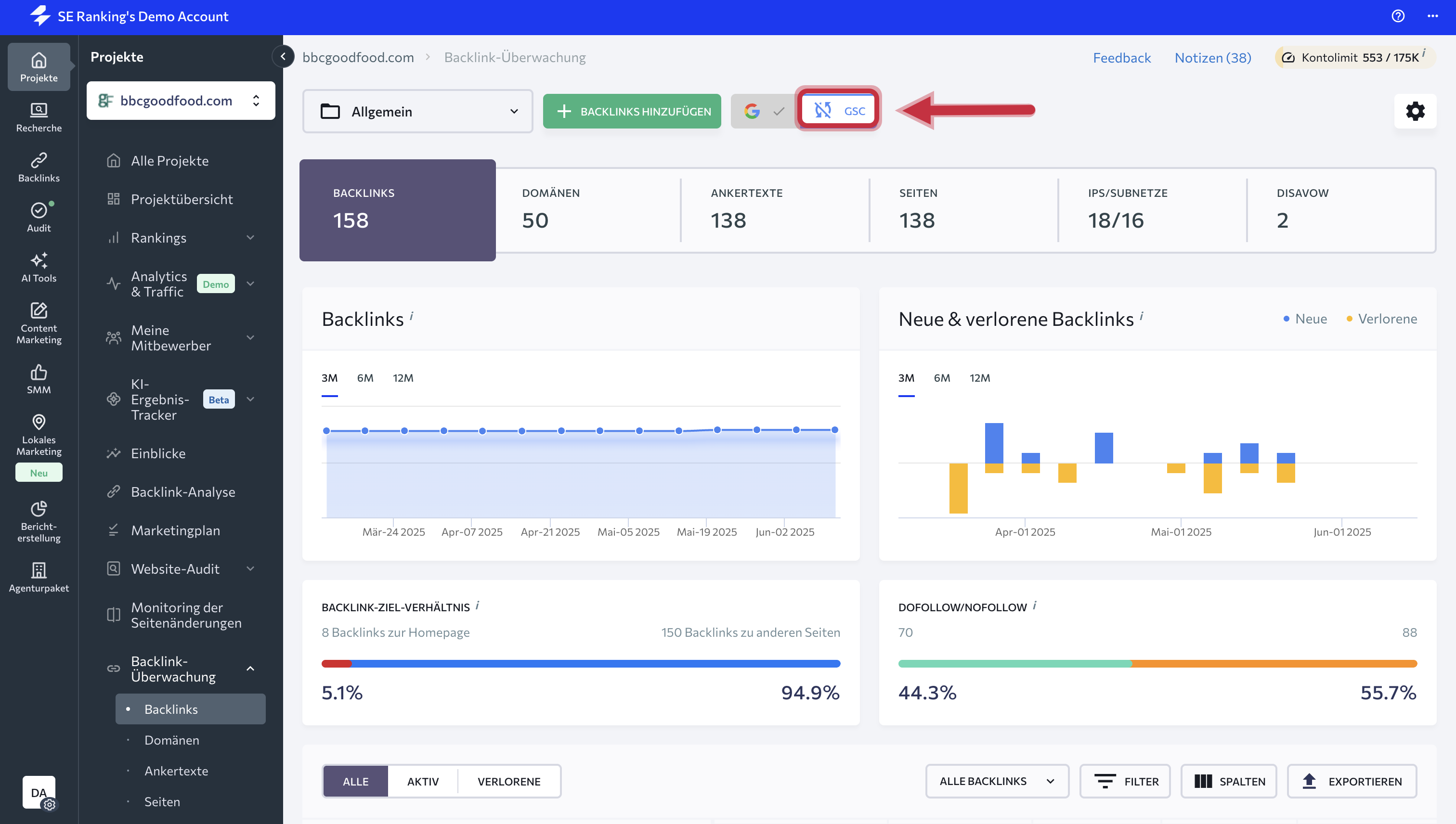
Task: Click the EXPORTIEREN button
Action: click(1352, 781)
